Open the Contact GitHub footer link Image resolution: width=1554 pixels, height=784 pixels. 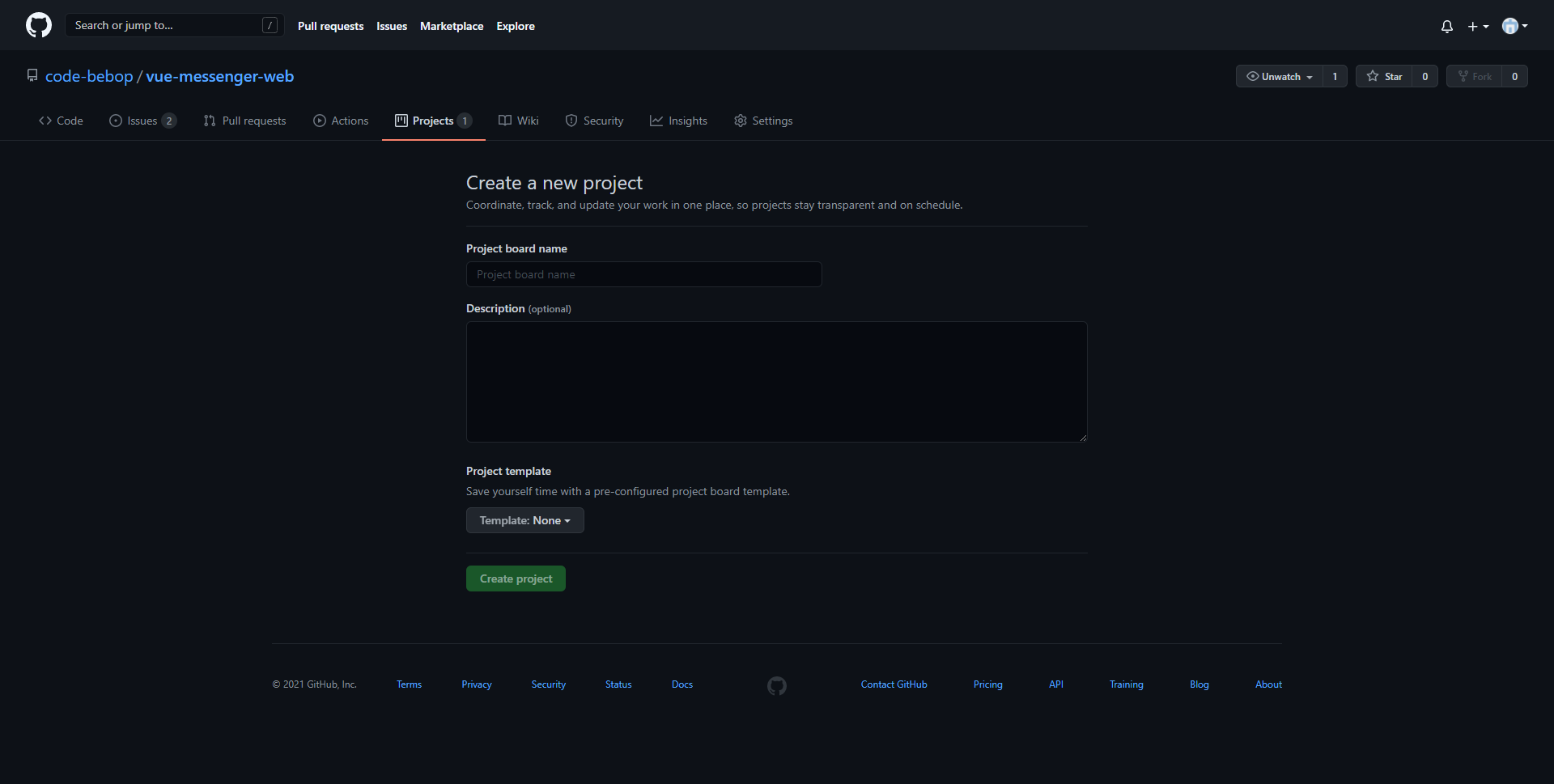coord(894,684)
